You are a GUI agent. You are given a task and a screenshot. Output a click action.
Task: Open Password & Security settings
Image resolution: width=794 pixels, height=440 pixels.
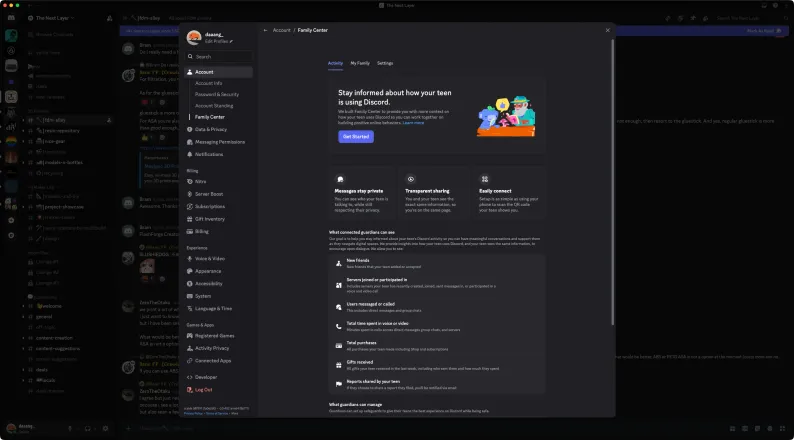pos(217,94)
